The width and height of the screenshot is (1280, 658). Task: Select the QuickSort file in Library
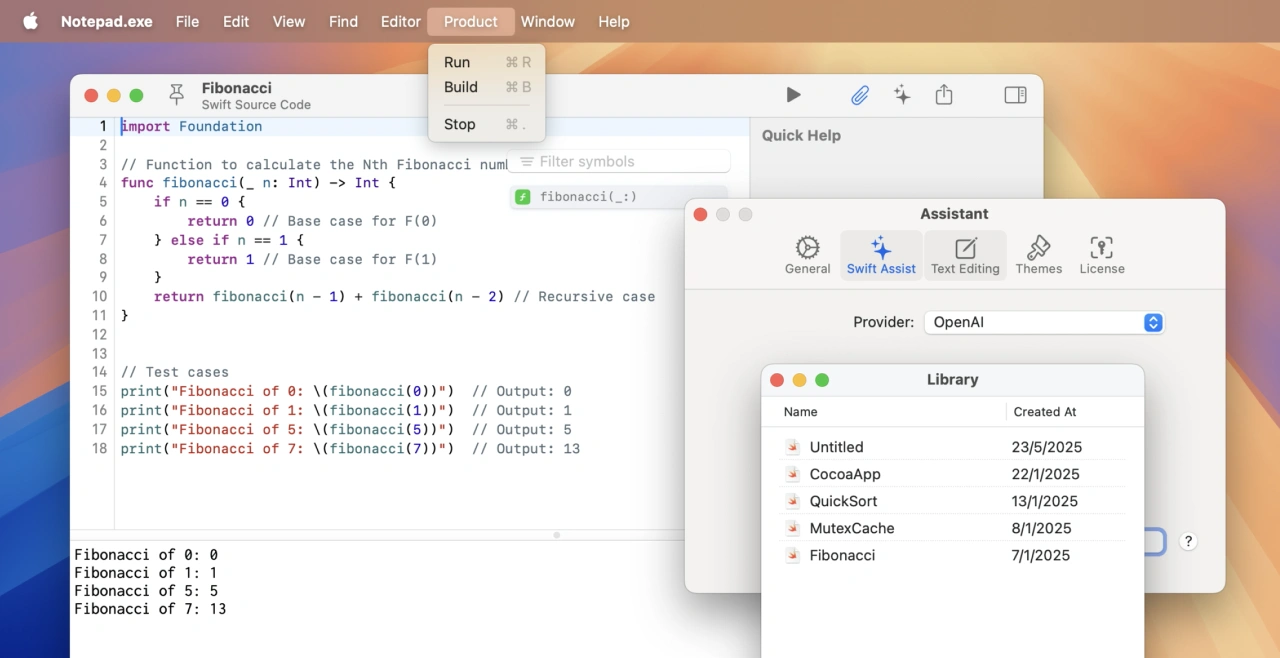843,501
